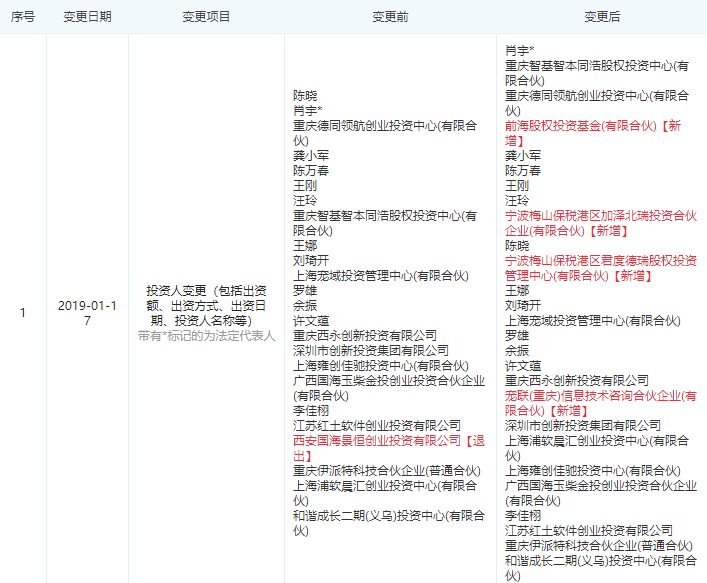The image size is (707, 583).
Task: Select 广西国海玉柴金投创业投资合伙企业 in 变更后 column
Action: 601,493
